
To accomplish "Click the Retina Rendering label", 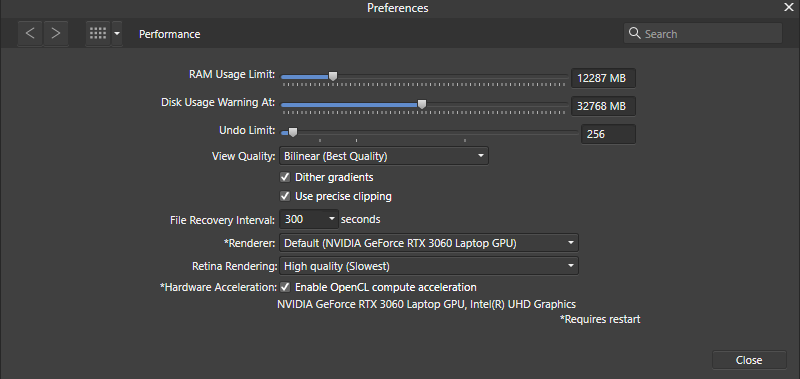I will click(234, 266).
